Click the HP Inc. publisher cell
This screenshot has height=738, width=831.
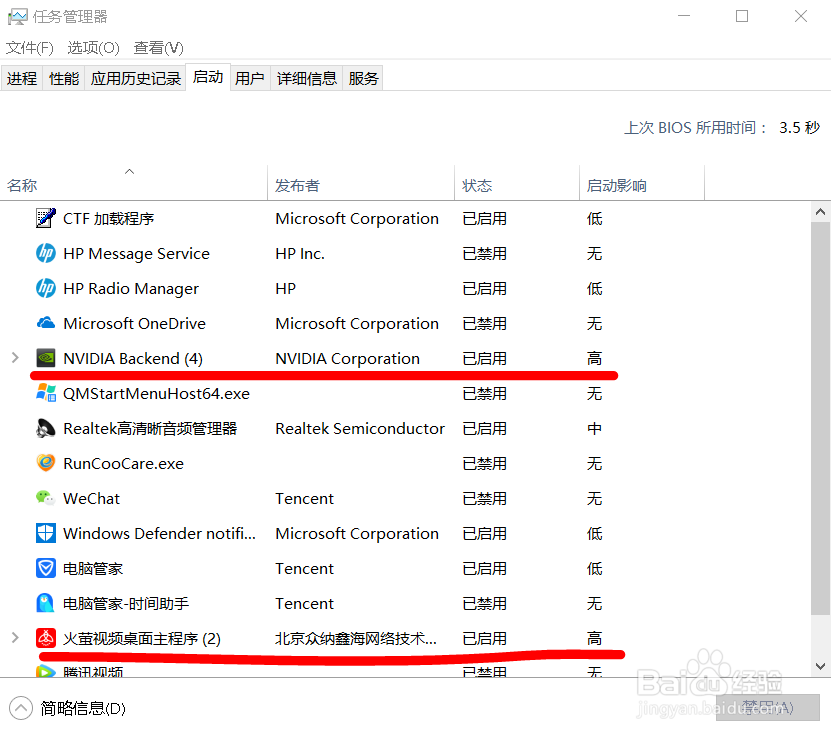click(x=300, y=253)
